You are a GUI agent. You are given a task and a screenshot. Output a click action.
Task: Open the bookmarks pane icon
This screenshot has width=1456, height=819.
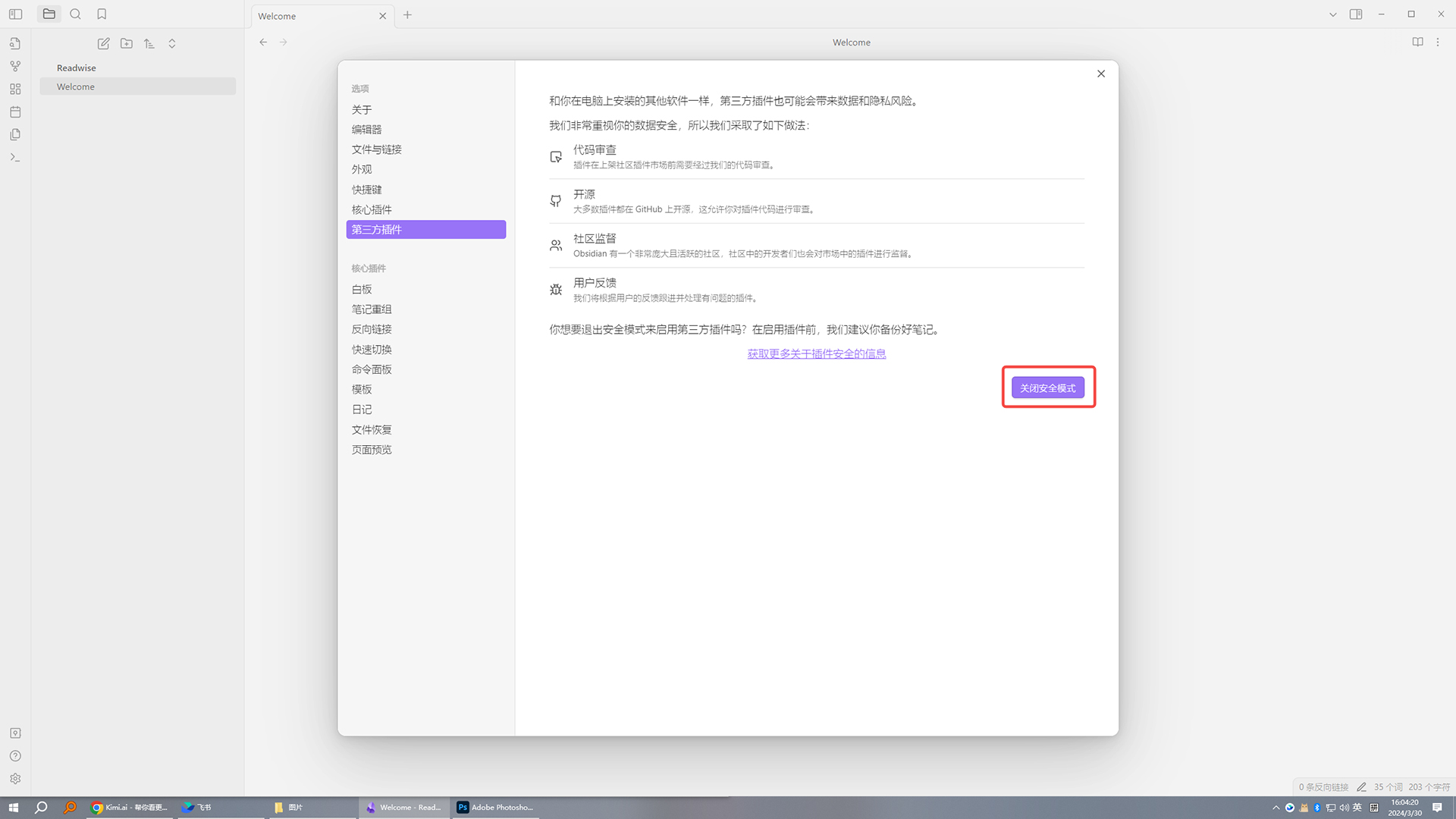(x=102, y=14)
